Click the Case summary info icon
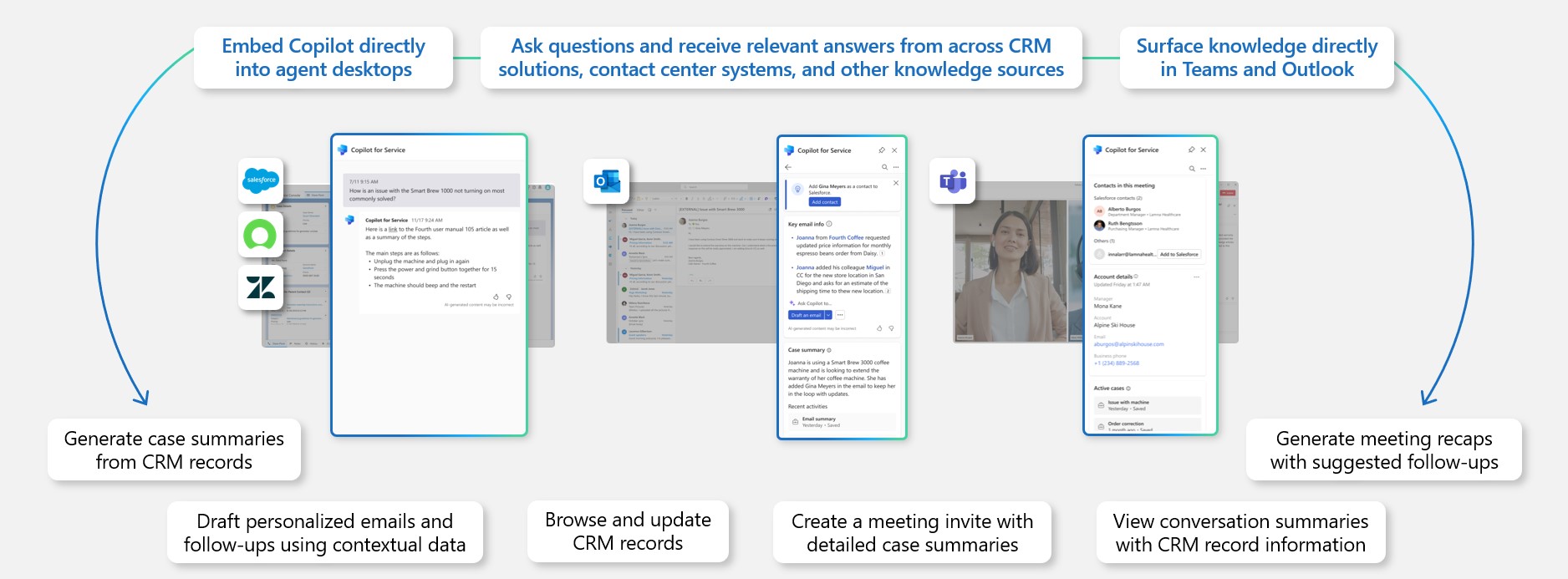Viewport: 1568px width, 579px height. click(829, 350)
